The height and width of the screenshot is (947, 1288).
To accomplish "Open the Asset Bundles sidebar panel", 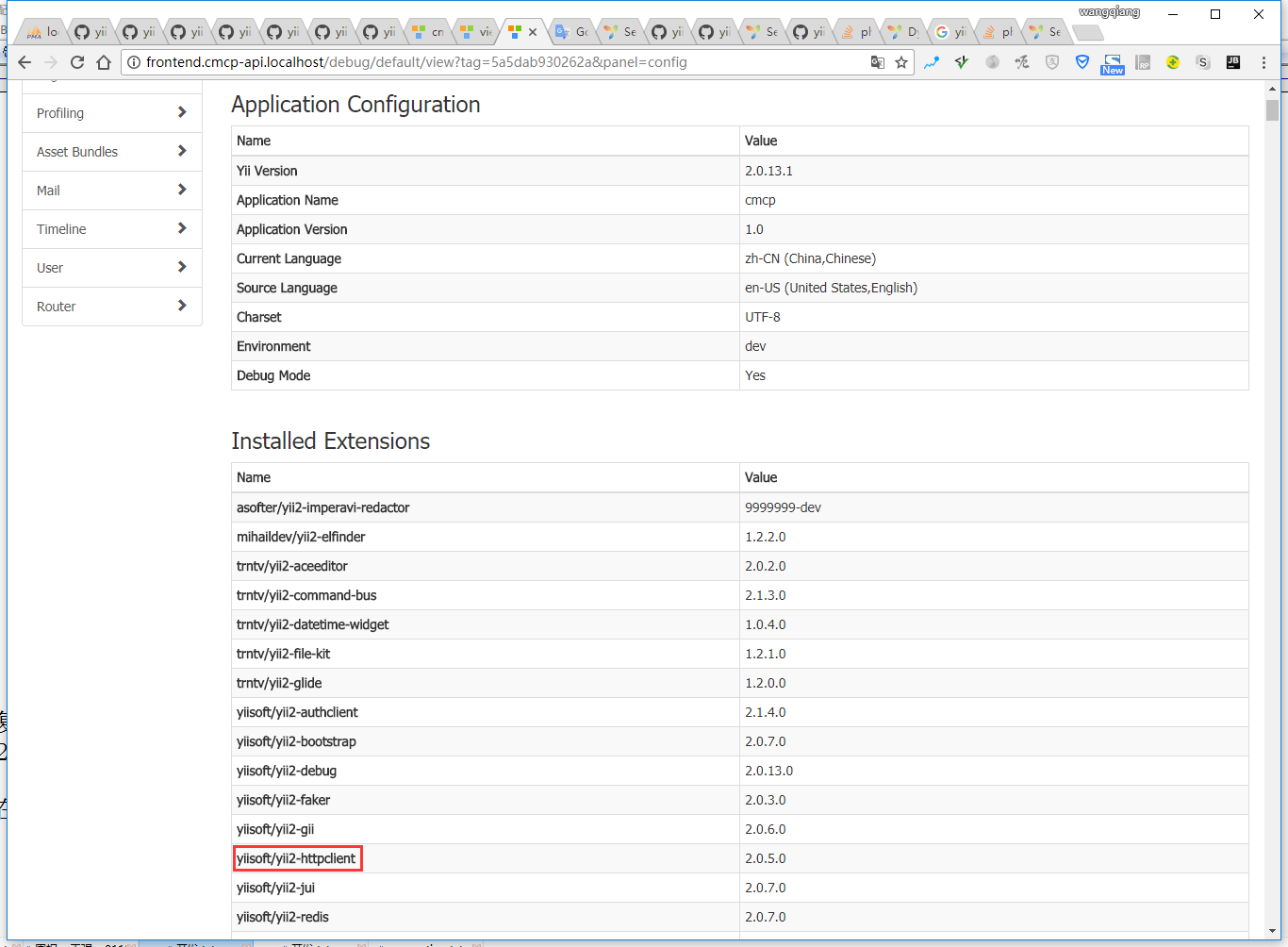I will point(112,152).
